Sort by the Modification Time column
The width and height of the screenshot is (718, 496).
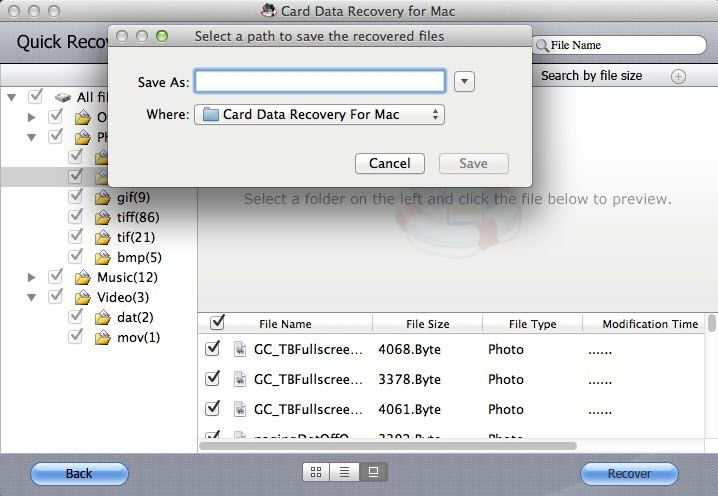click(650, 324)
